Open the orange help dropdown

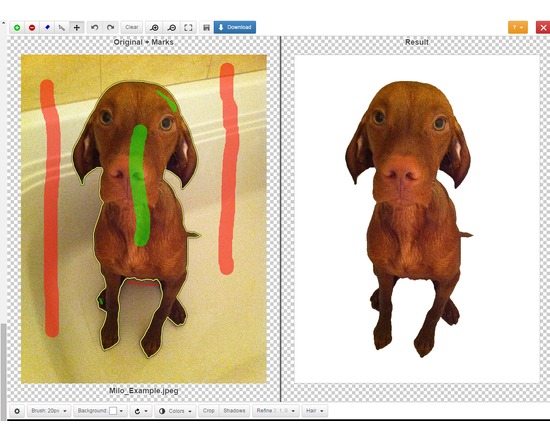(x=518, y=27)
